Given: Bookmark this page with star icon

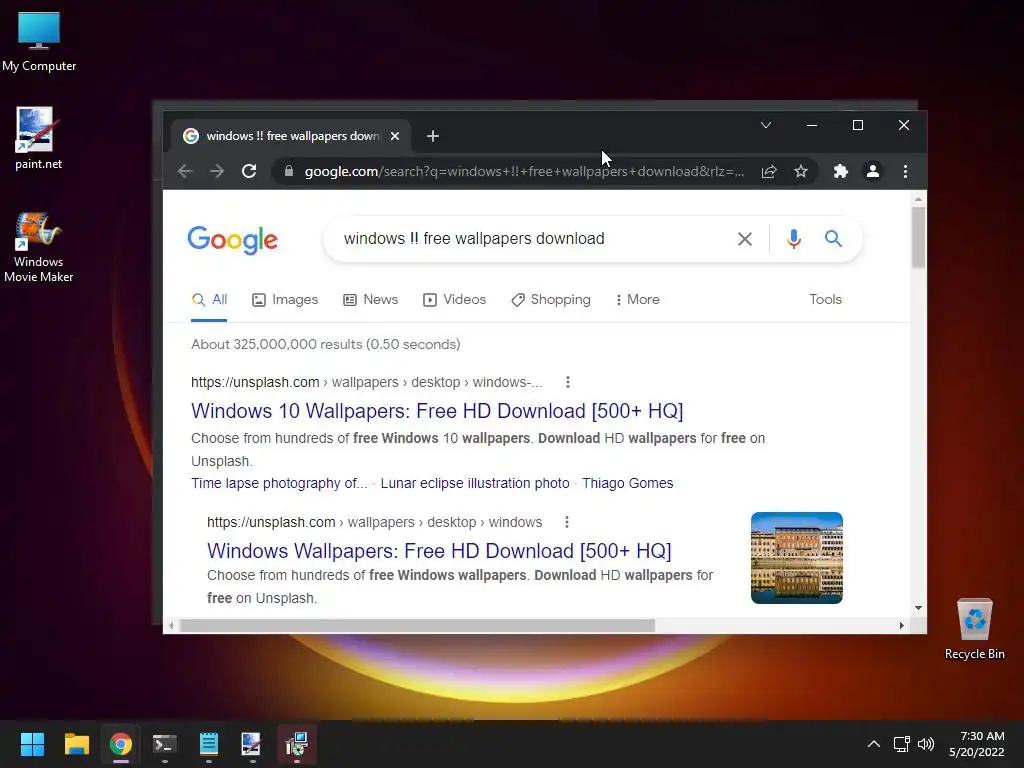Looking at the screenshot, I should point(801,171).
